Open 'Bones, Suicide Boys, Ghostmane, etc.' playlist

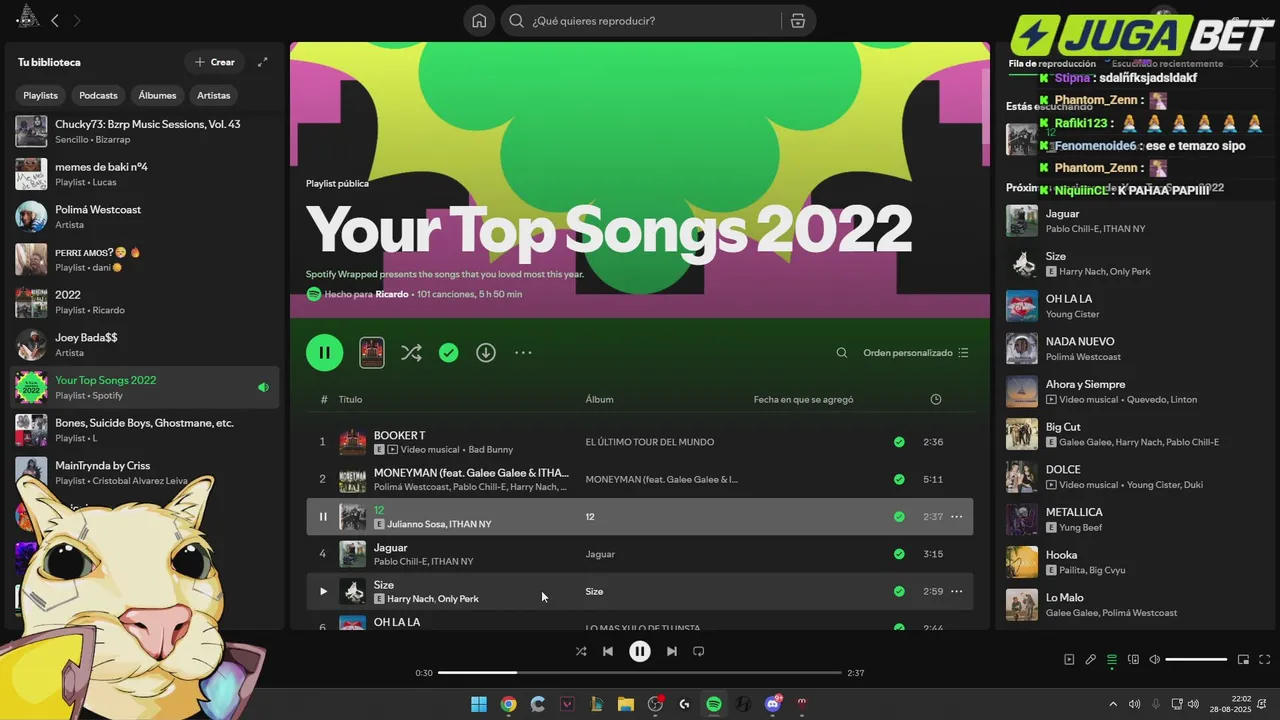pyautogui.click(x=145, y=430)
